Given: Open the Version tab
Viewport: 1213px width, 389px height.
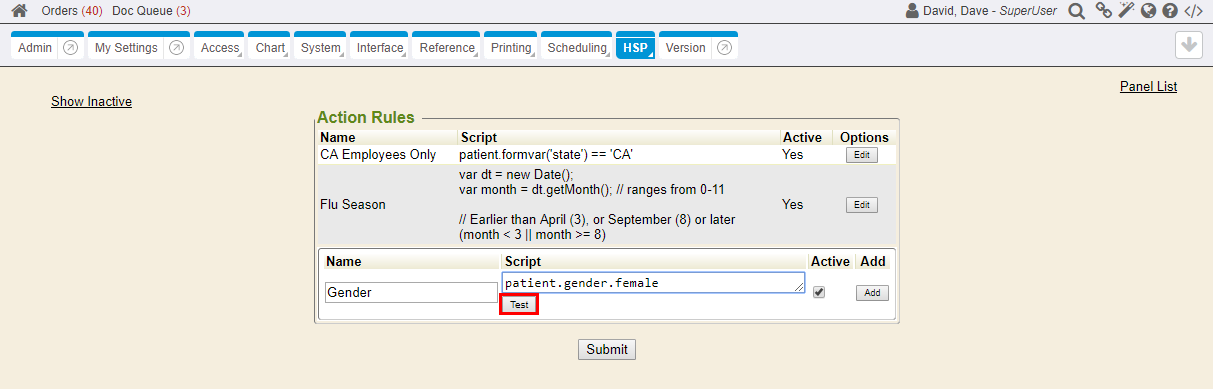Looking at the screenshot, I should [686, 48].
